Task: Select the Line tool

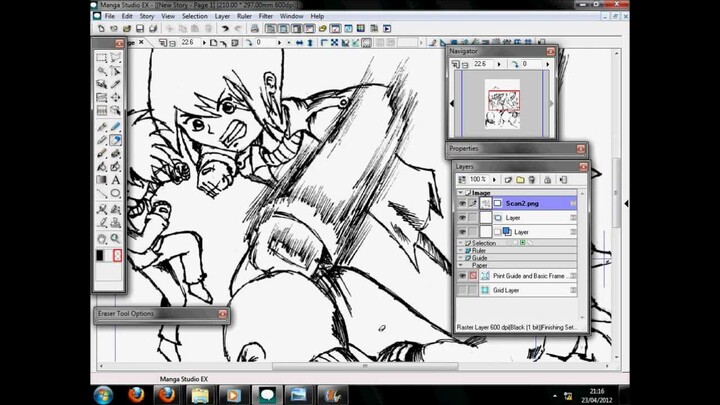Action: (x=101, y=193)
